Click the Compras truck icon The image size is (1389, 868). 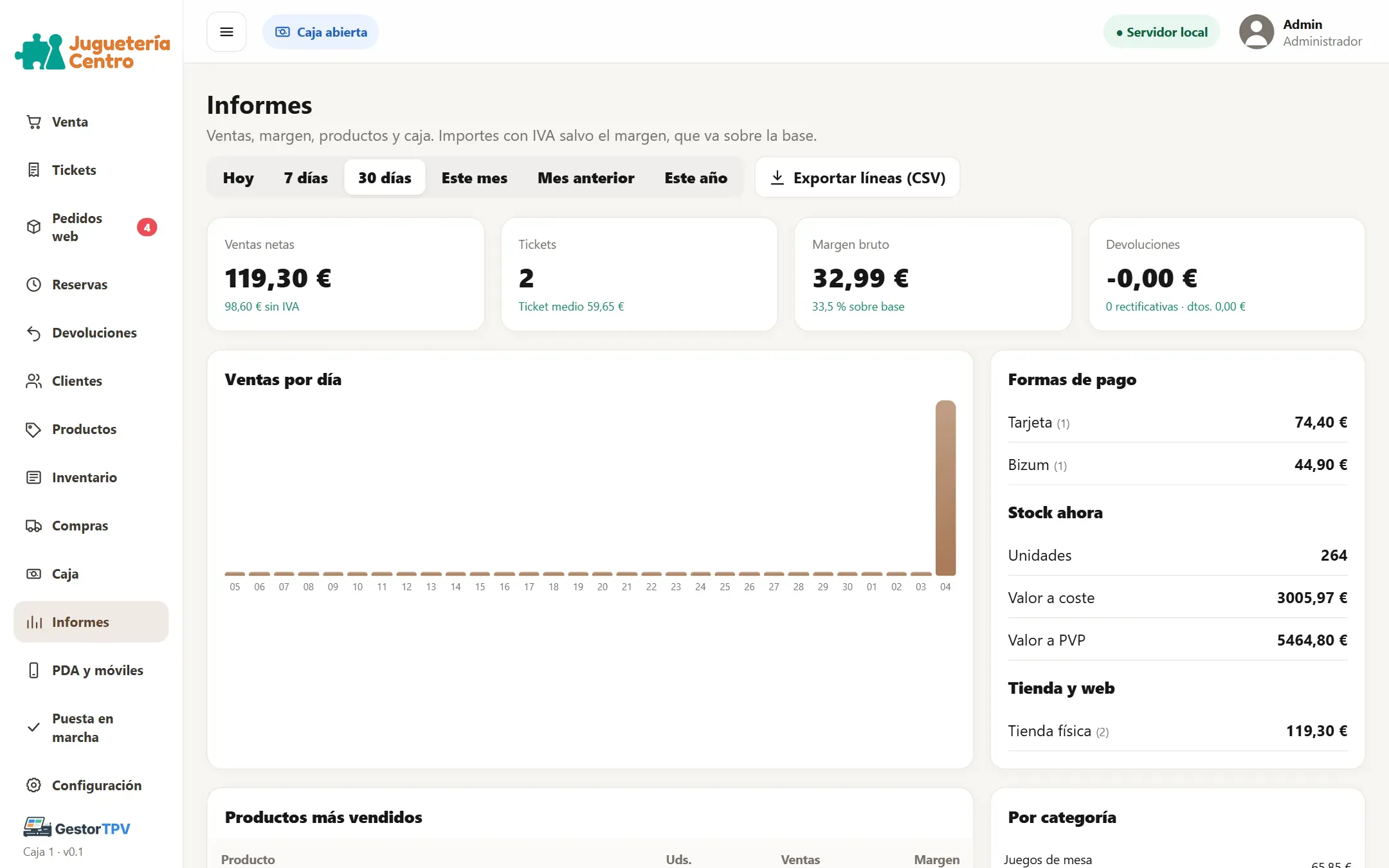tap(33, 526)
